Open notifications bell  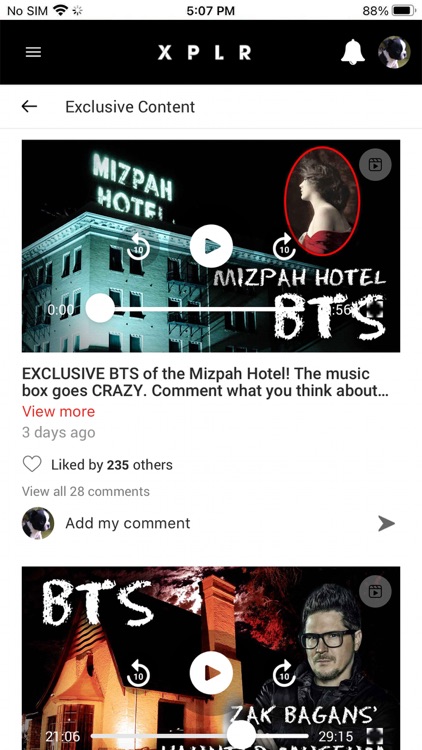click(353, 52)
